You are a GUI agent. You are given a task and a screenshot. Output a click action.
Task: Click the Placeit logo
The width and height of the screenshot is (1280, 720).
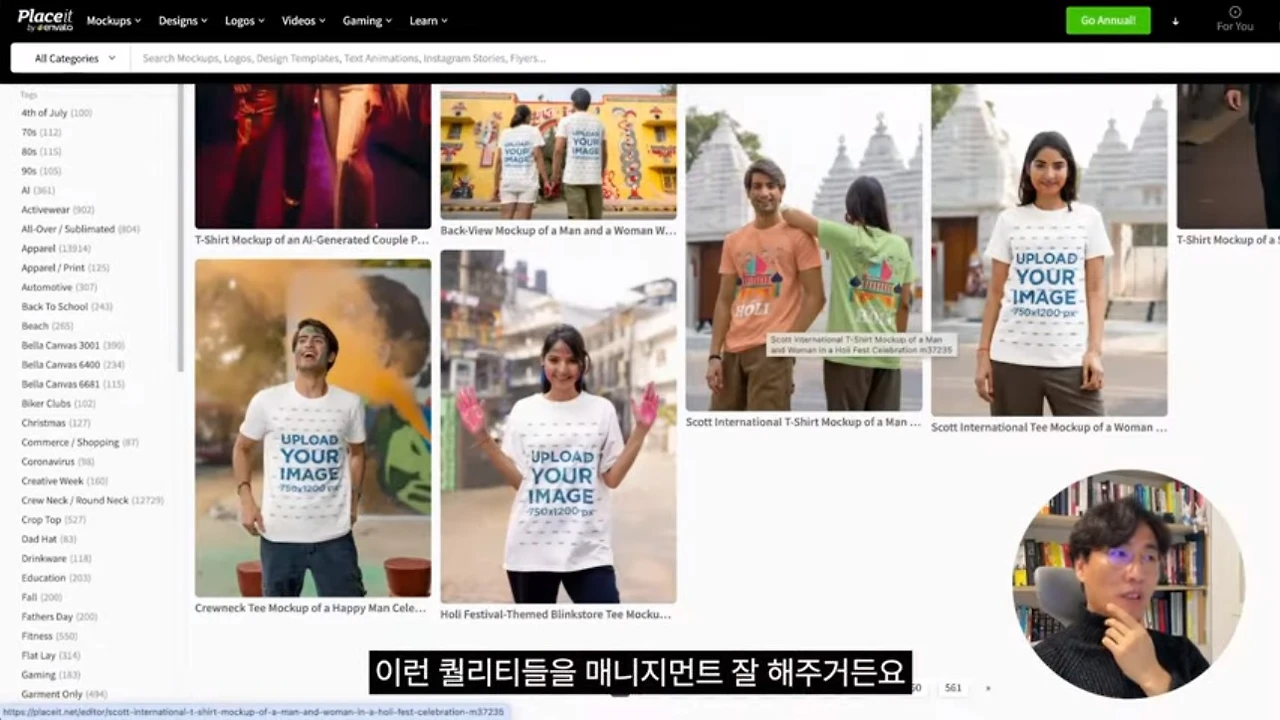coord(45,20)
